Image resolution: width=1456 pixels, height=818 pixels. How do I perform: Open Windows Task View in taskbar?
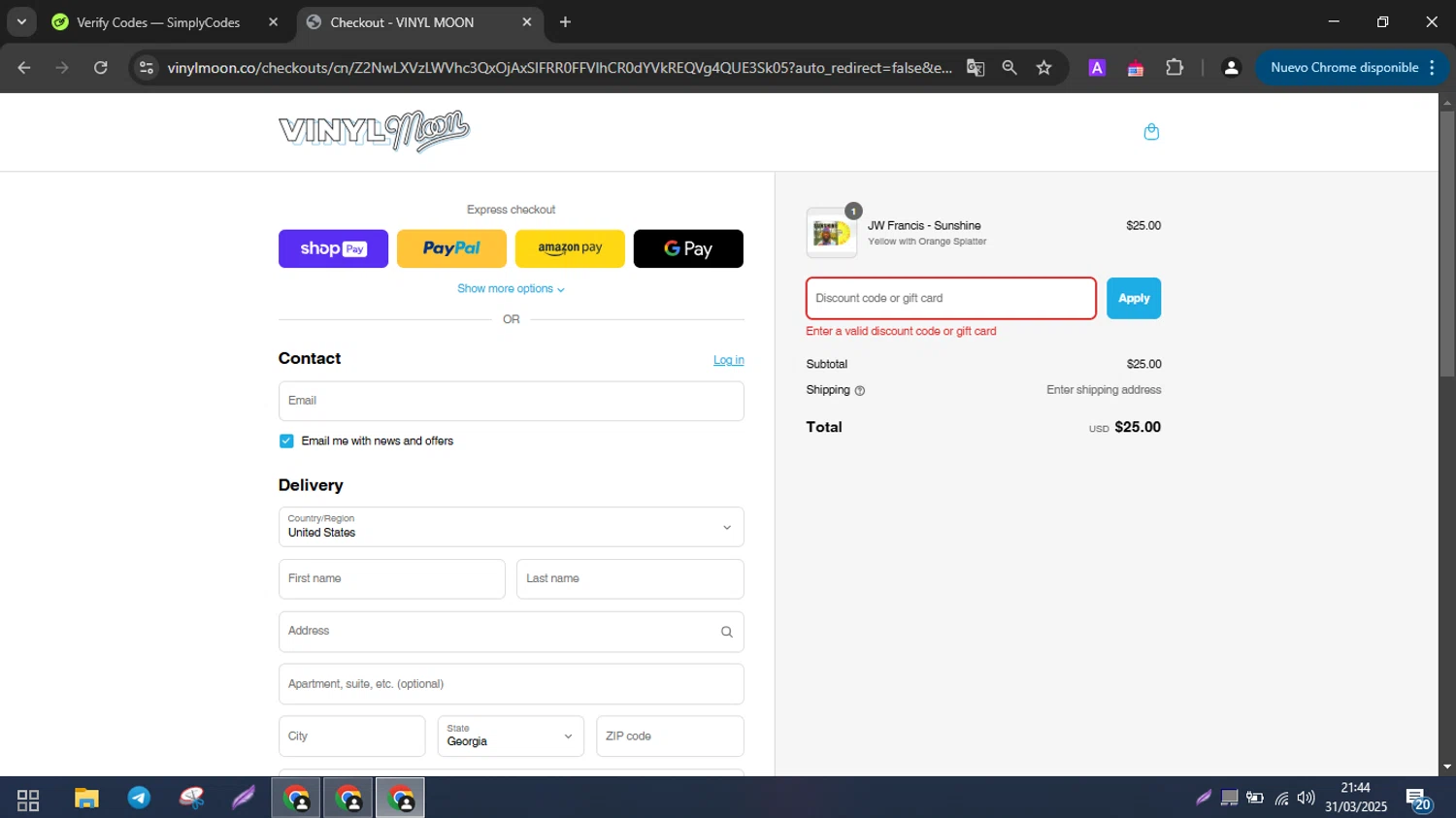(28, 800)
